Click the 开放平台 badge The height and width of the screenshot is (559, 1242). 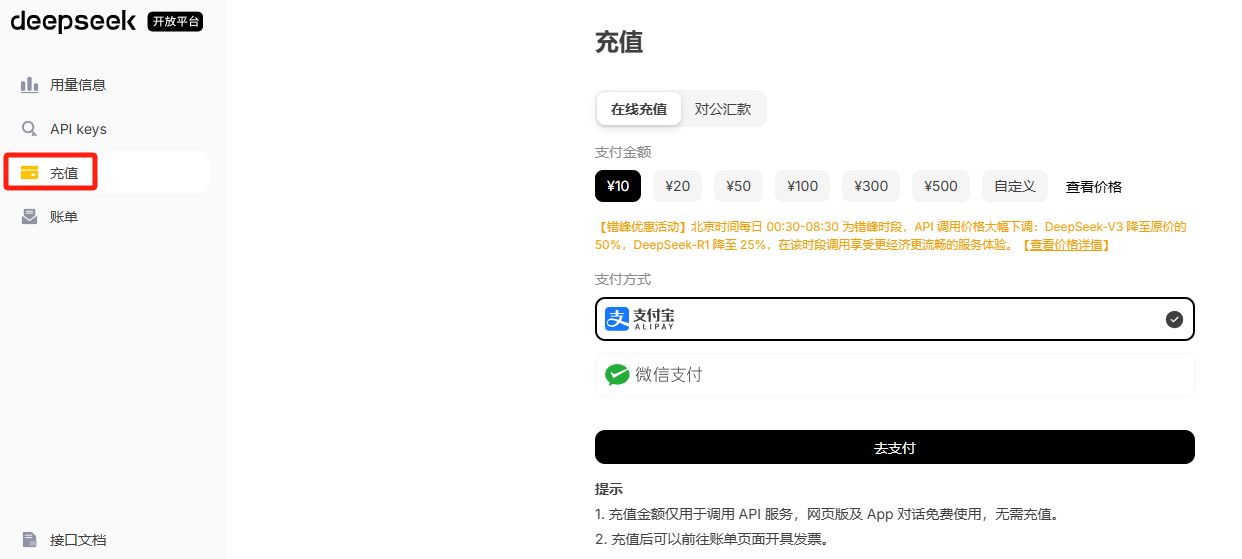[175, 22]
